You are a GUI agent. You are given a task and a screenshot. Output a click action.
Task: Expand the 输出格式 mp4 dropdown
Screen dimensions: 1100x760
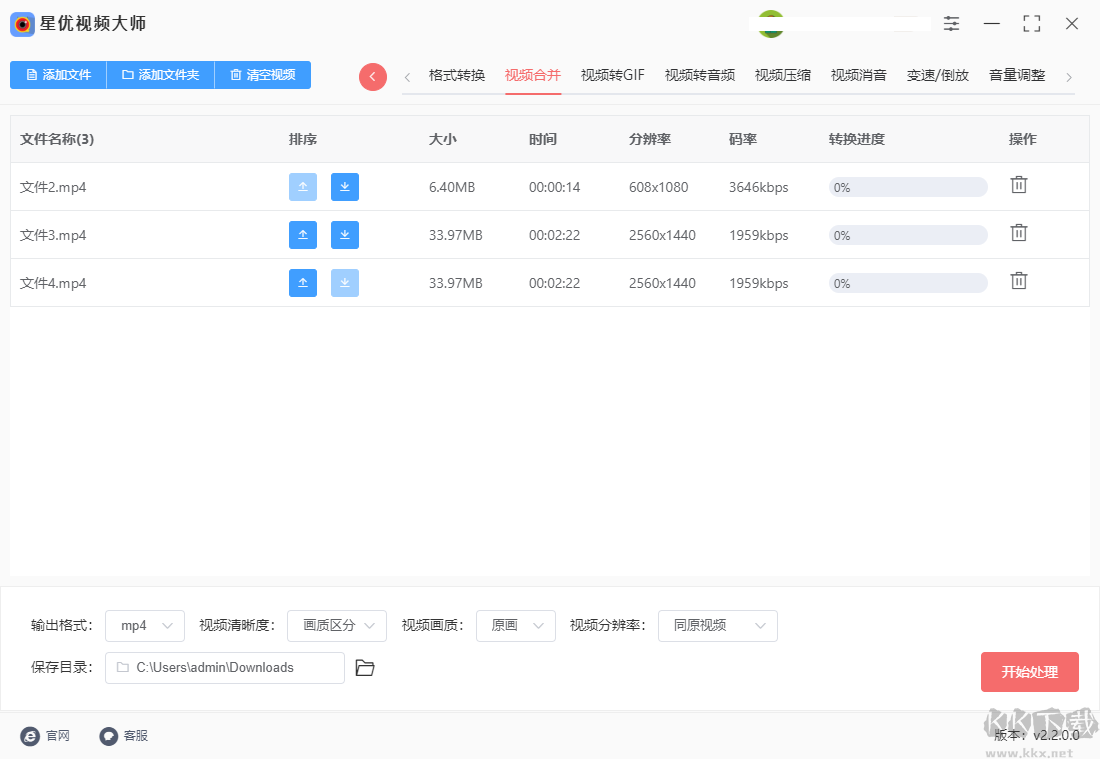pyautogui.click(x=145, y=626)
